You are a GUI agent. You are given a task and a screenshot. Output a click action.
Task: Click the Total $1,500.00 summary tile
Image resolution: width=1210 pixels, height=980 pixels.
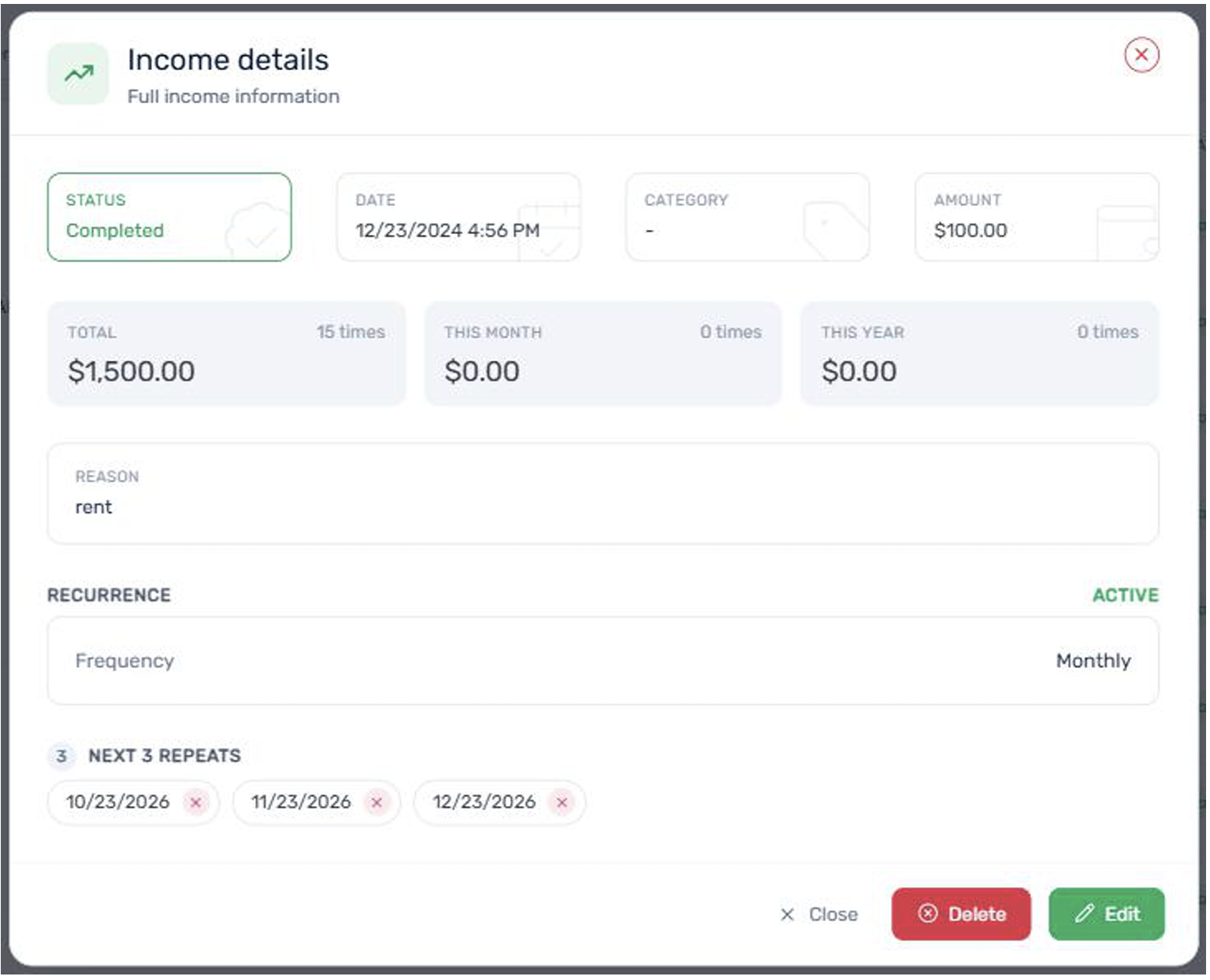[x=227, y=354]
